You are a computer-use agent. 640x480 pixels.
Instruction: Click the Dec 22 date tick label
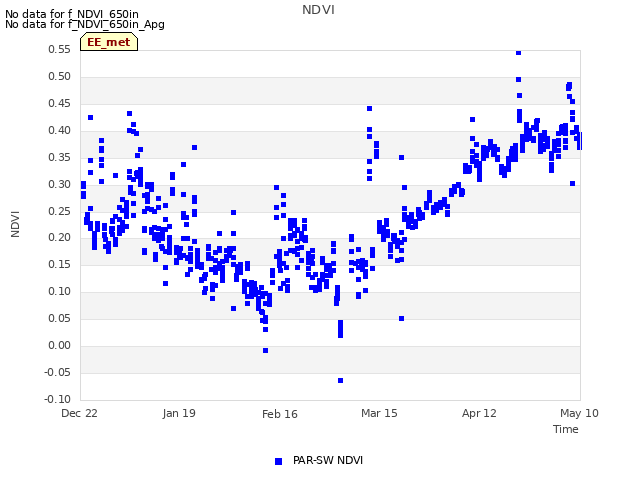point(80,413)
